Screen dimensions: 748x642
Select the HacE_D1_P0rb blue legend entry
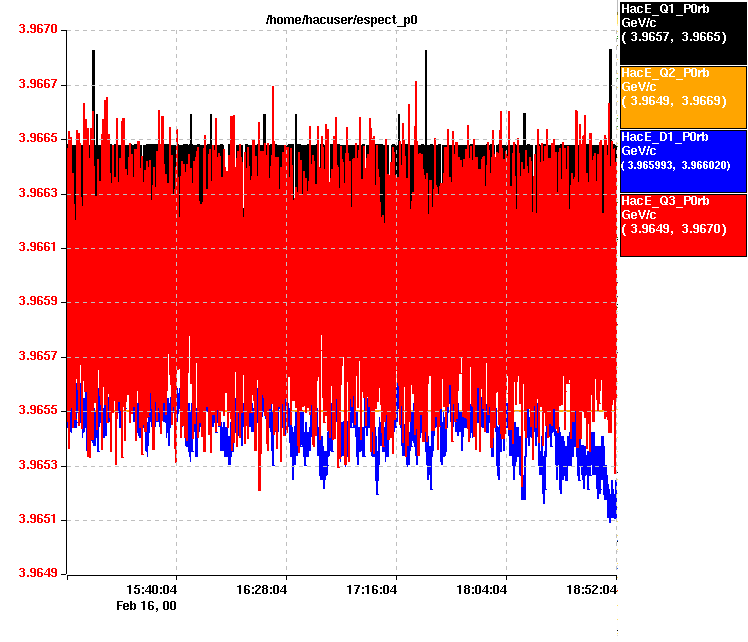tap(683, 160)
